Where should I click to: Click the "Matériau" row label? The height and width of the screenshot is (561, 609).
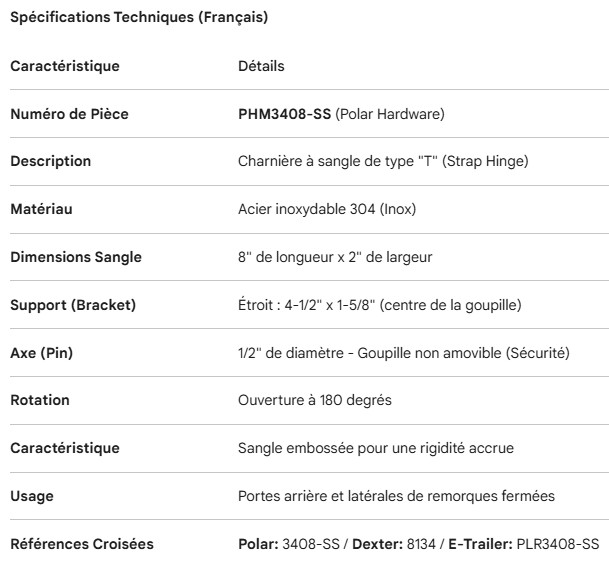(x=41, y=209)
